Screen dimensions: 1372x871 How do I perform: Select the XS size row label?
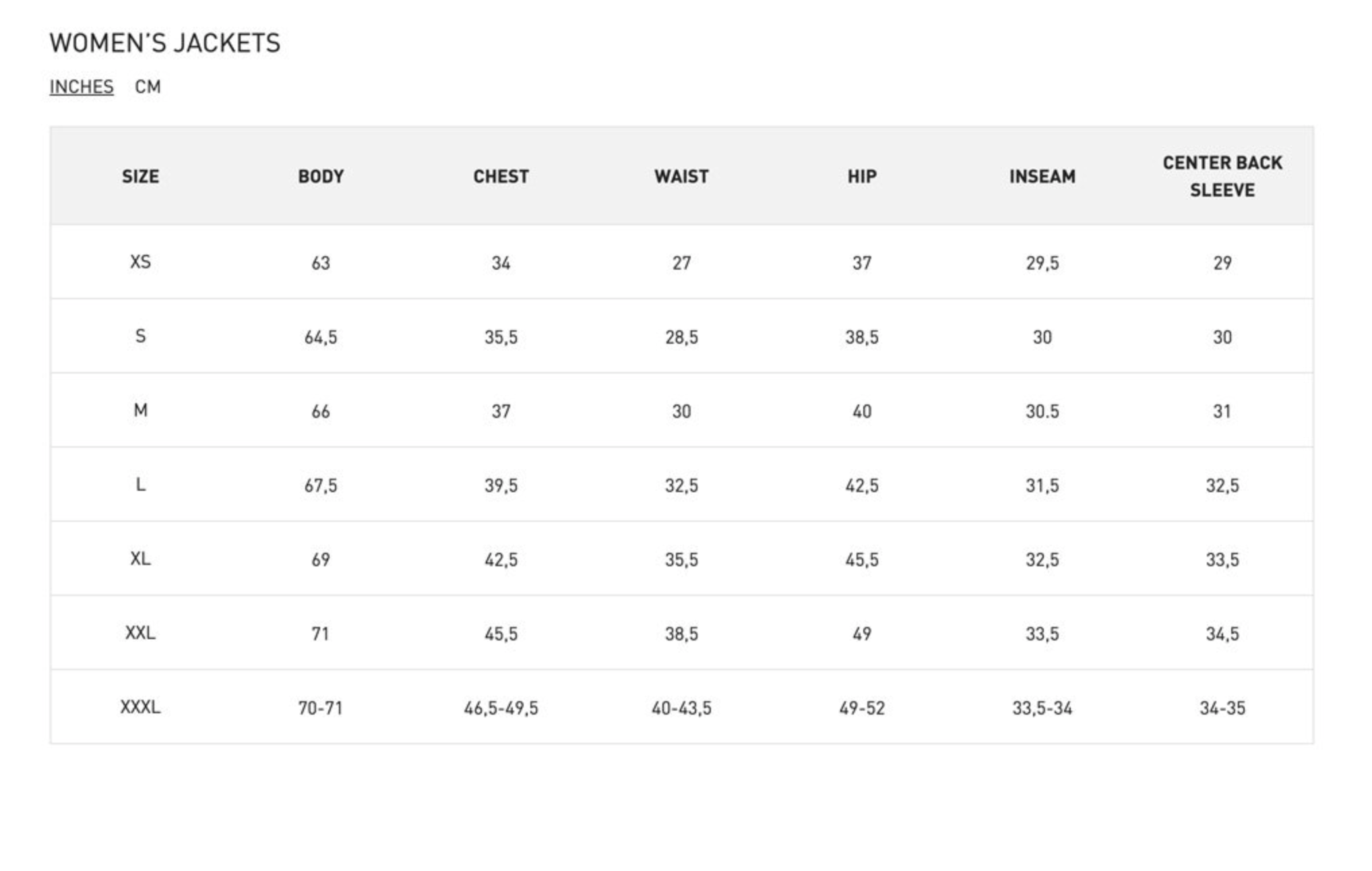[x=140, y=262]
